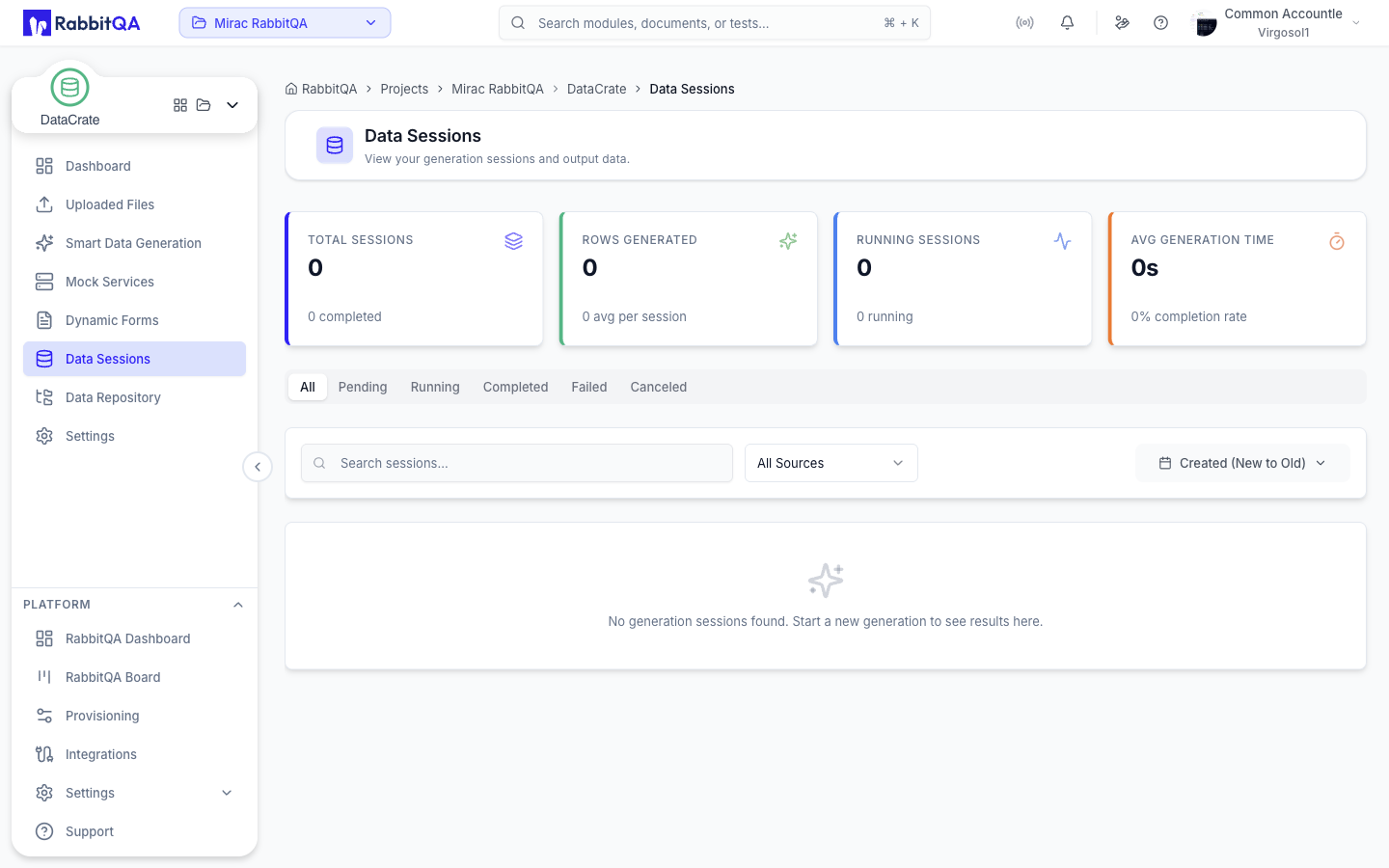This screenshot has height=868, width=1389.
Task: Open Mock Services in sidebar
Action: 134,282
